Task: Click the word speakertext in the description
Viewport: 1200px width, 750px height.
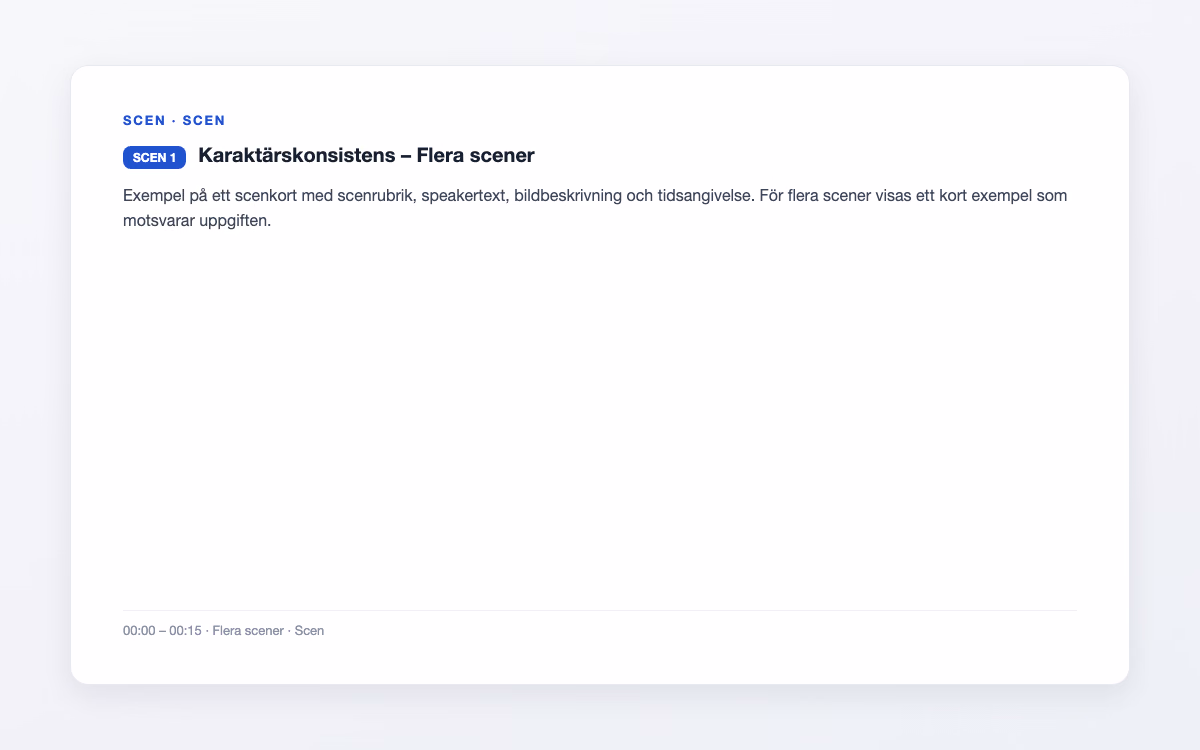Action: 465,195
